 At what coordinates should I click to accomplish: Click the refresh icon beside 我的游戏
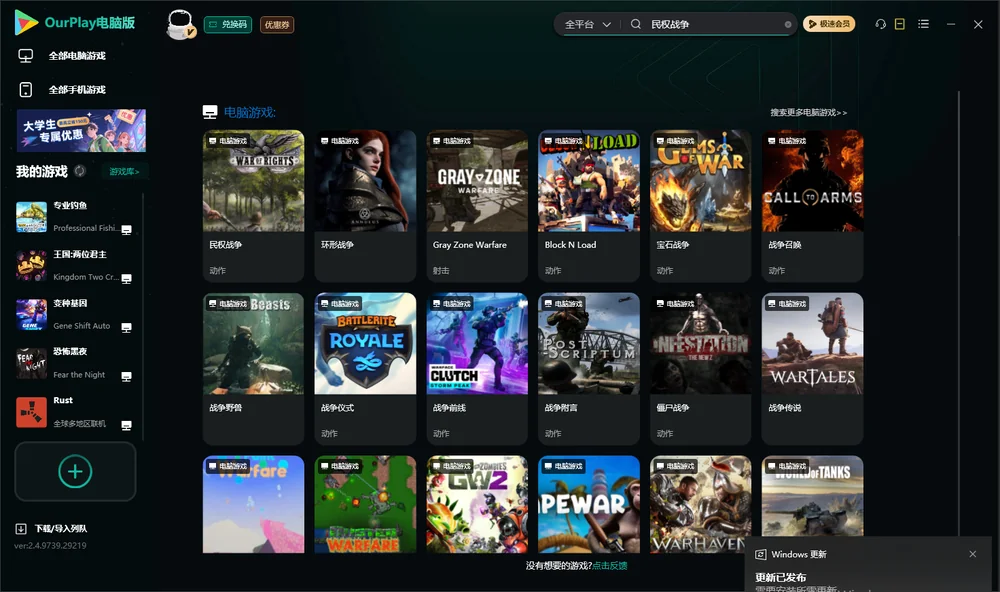80,171
